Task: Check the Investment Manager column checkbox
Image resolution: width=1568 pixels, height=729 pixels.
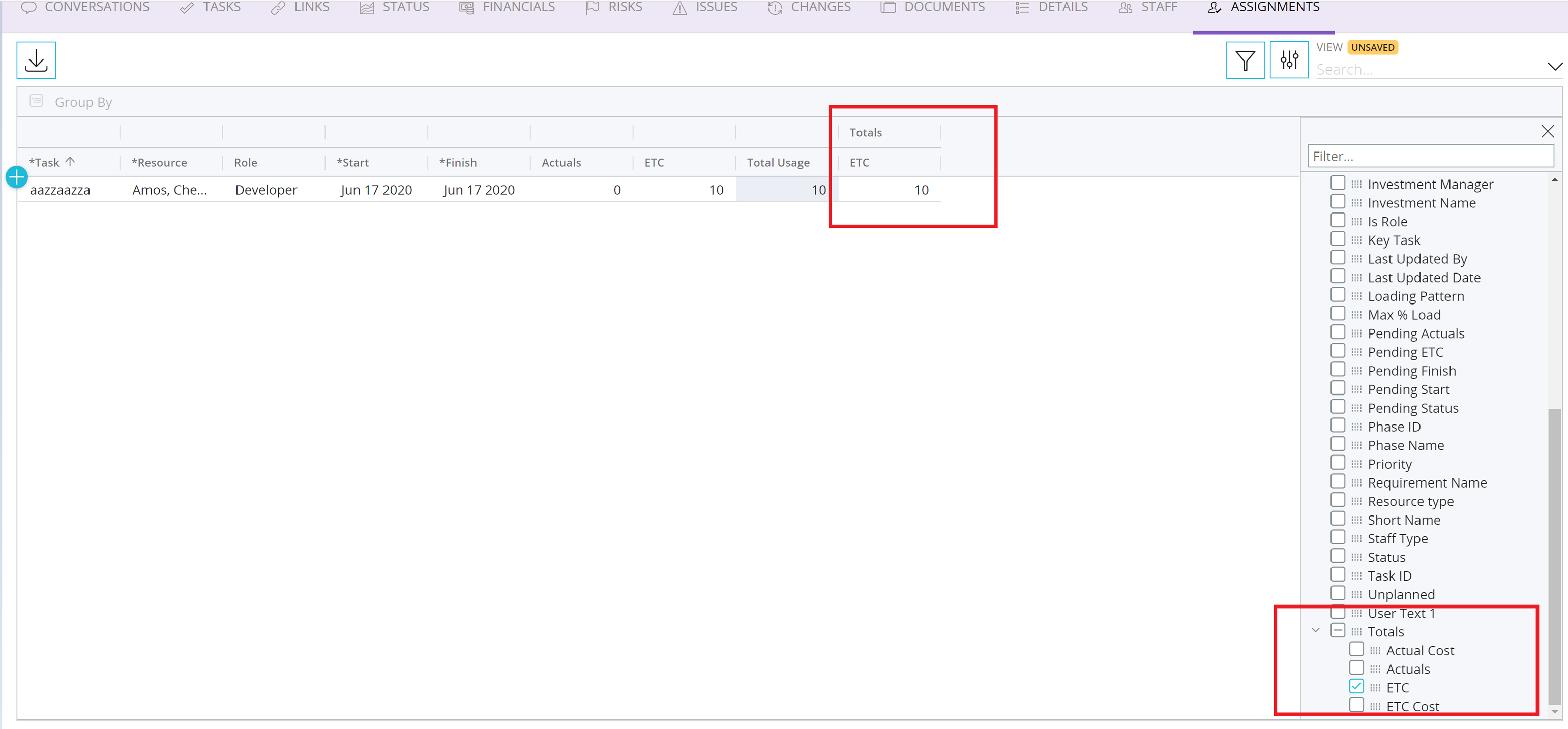Action: pyautogui.click(x=1337, y=183)
